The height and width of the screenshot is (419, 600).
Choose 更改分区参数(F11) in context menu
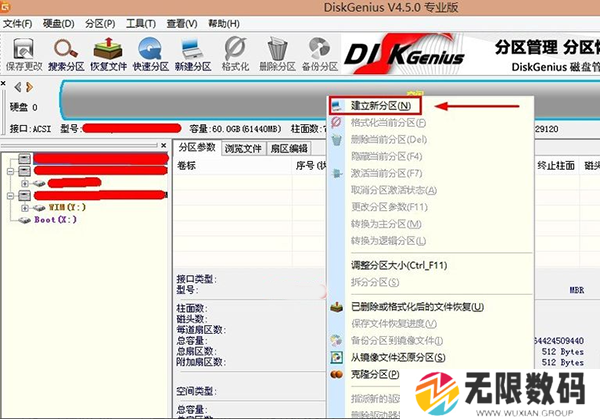(x=389, y=207)
